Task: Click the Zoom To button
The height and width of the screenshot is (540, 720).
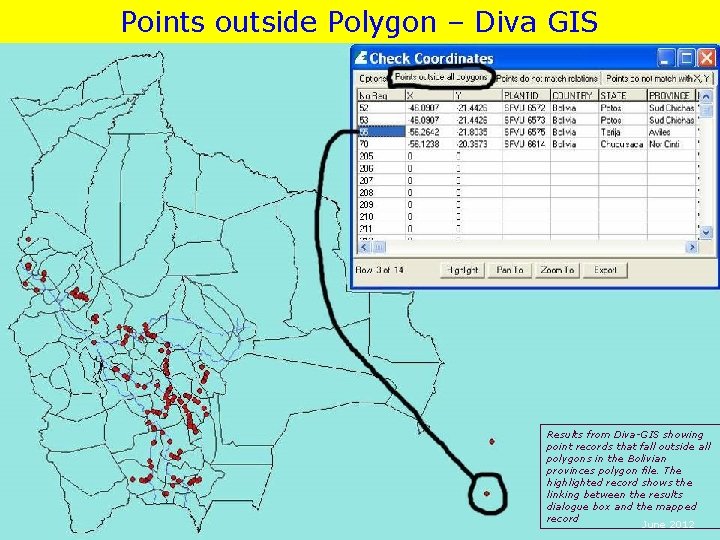Action: pos(557,270)
